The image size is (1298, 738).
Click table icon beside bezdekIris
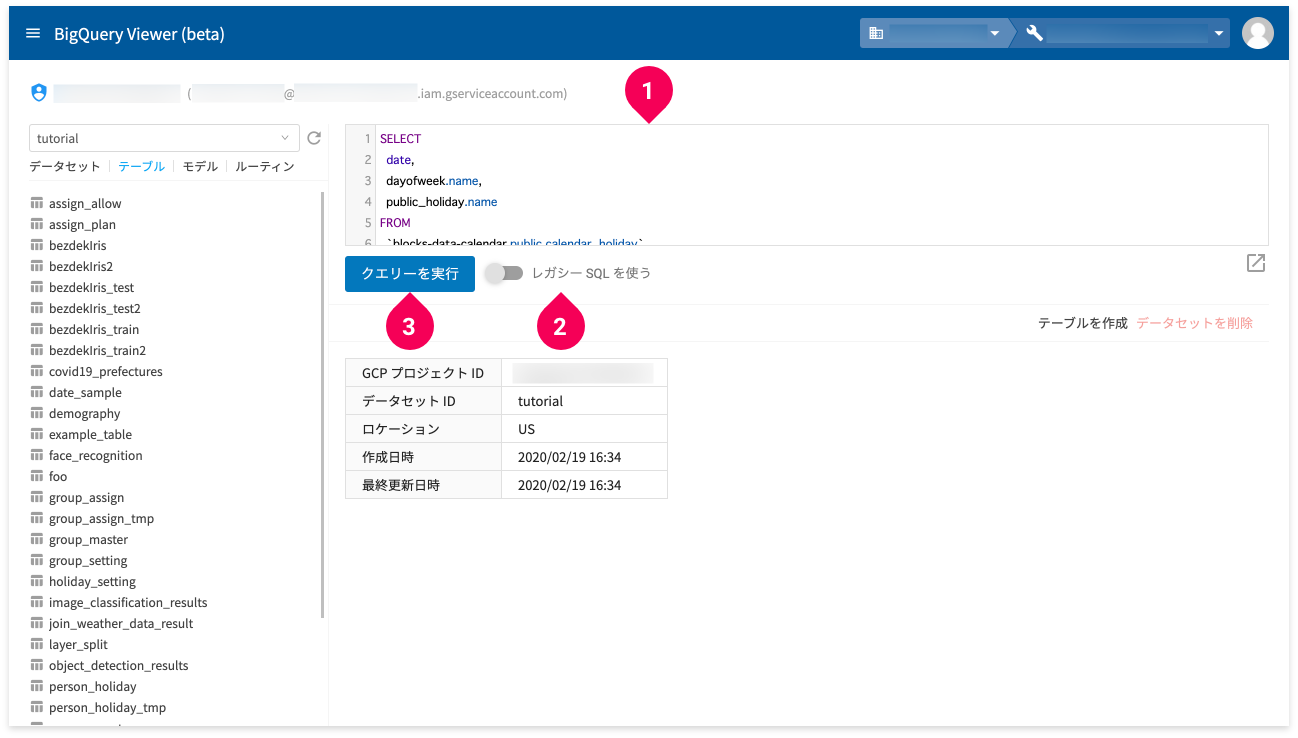[38, 245]
